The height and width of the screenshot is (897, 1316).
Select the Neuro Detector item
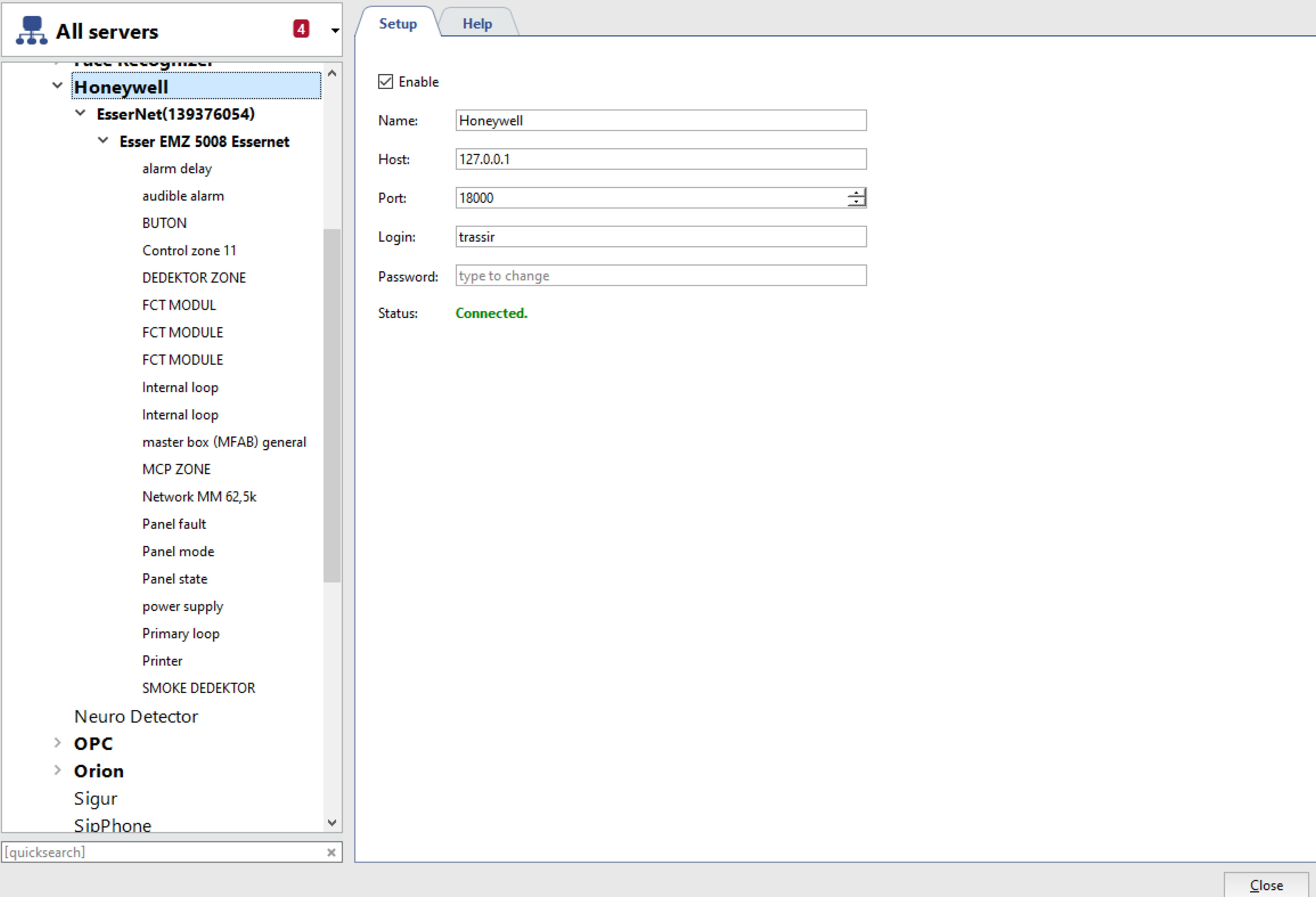click(136, 716)
